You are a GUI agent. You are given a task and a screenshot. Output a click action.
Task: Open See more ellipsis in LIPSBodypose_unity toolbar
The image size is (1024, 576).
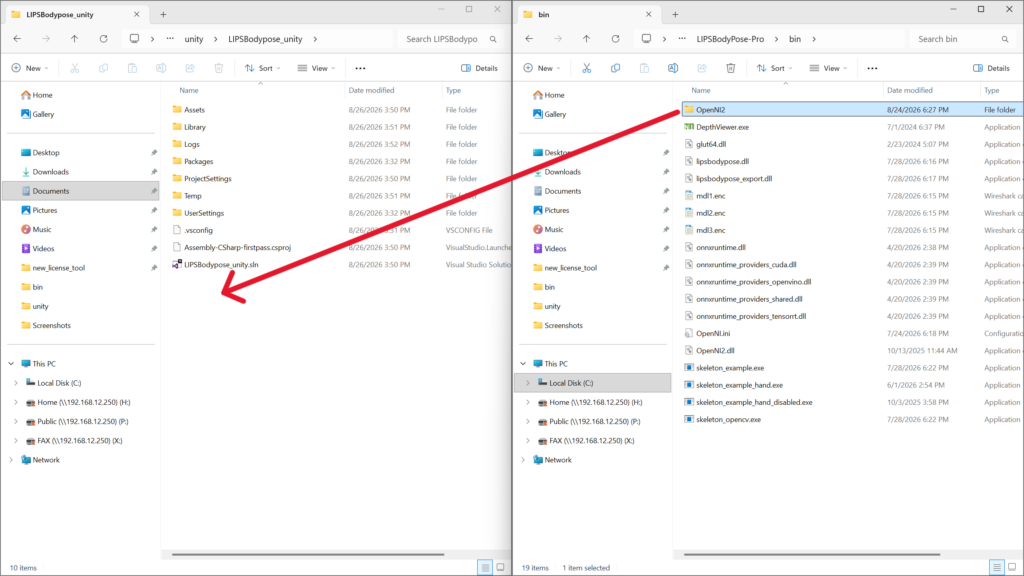click(360, 68)
